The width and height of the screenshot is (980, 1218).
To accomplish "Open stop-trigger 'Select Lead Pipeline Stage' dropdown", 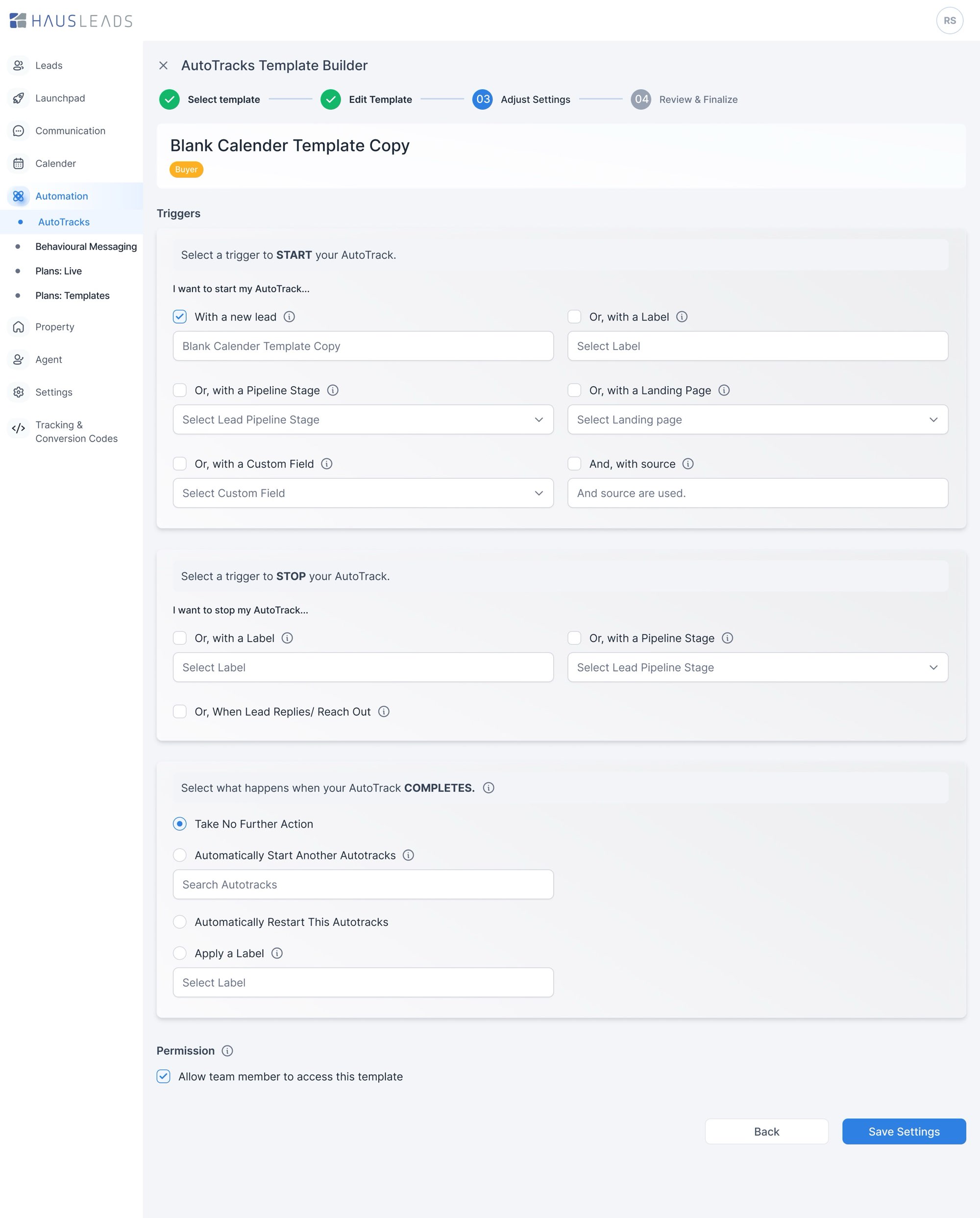I will pyautogui.click(x=758, y=668).
